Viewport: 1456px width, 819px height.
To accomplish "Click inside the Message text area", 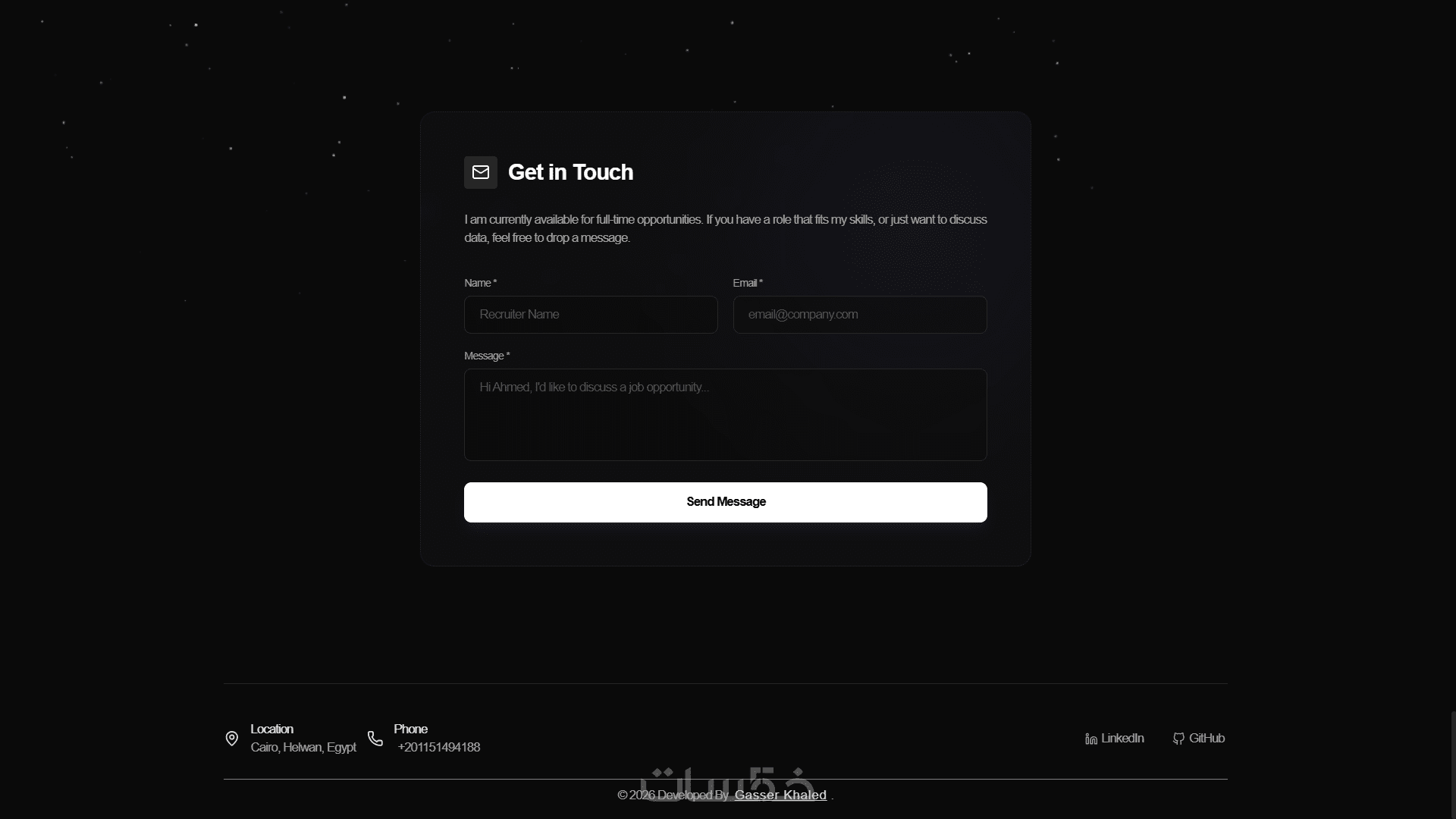I will coord(725,415).
